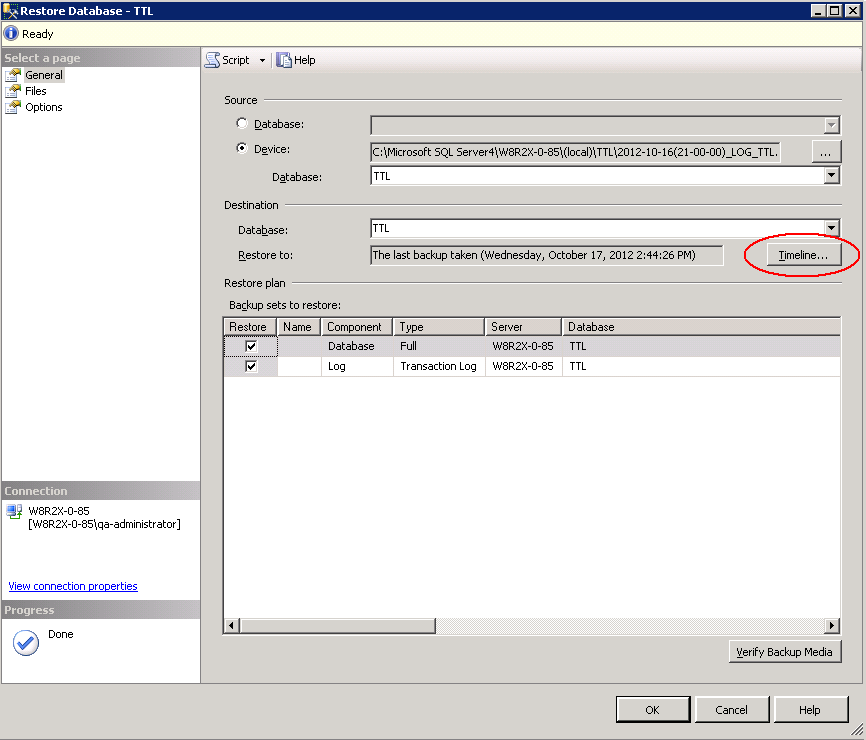This screenshot has width=866, height=740.
Task: Click the Restore column header
Action: 250,327
